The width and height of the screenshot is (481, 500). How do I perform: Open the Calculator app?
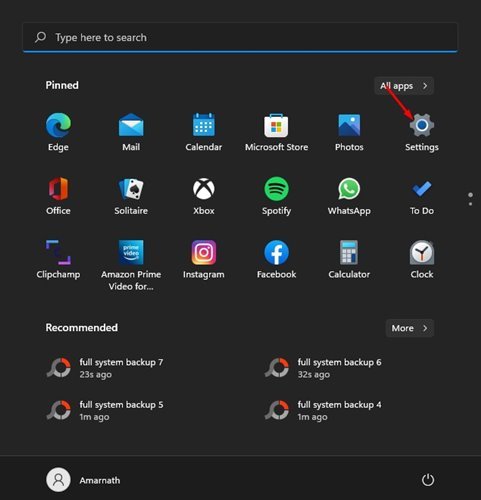tap(349, 260)
